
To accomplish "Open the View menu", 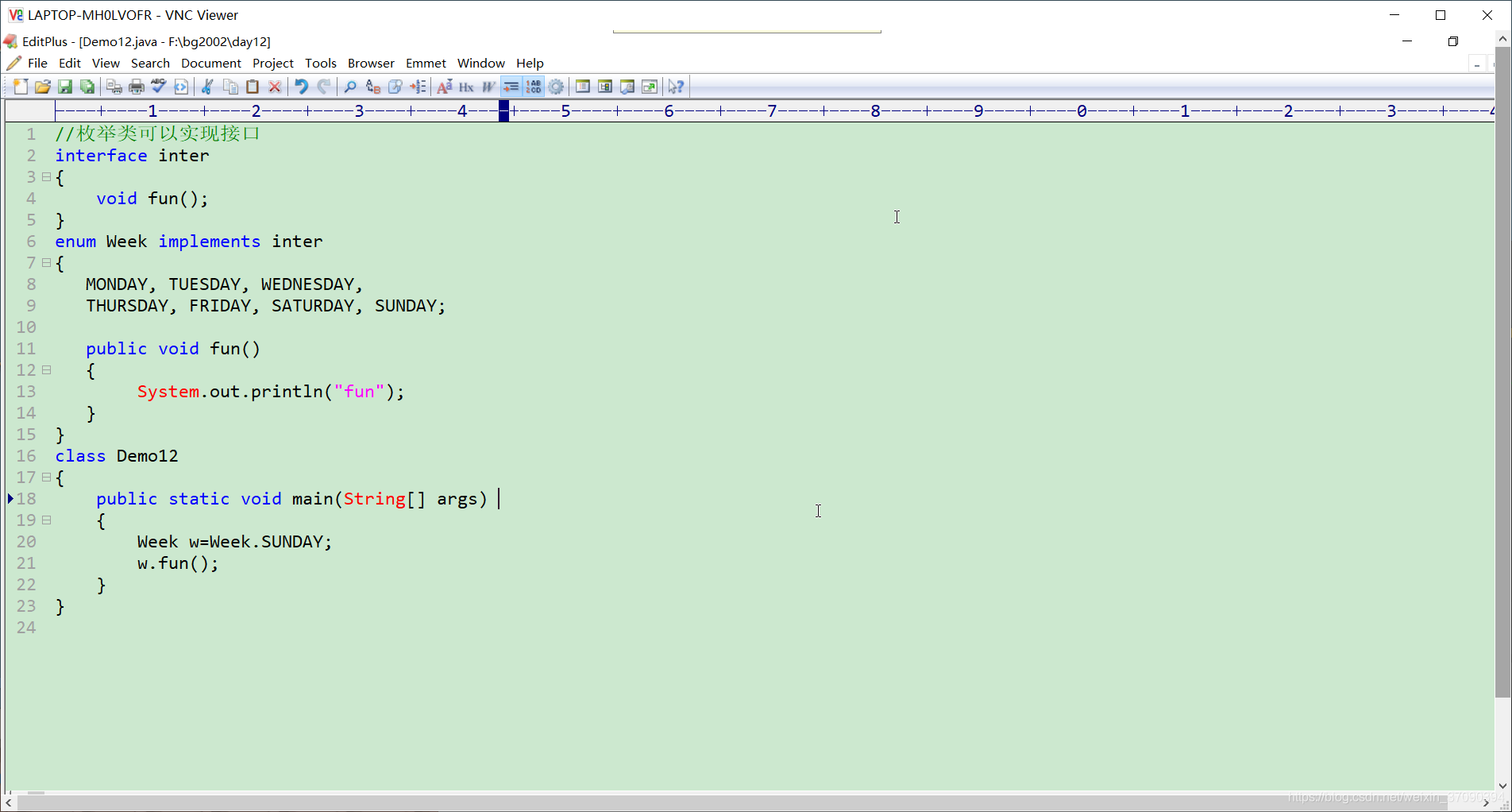I will click(x=106, y=63).
